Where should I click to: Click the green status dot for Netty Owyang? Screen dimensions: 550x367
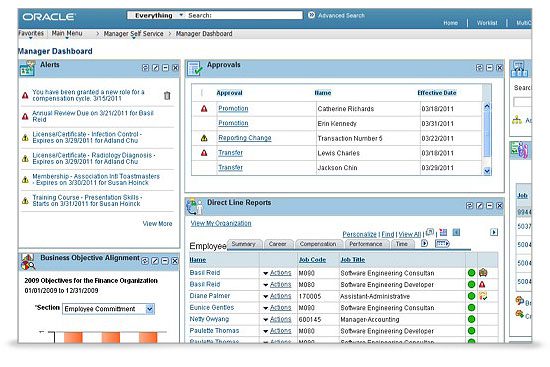[x=471, y=319]
